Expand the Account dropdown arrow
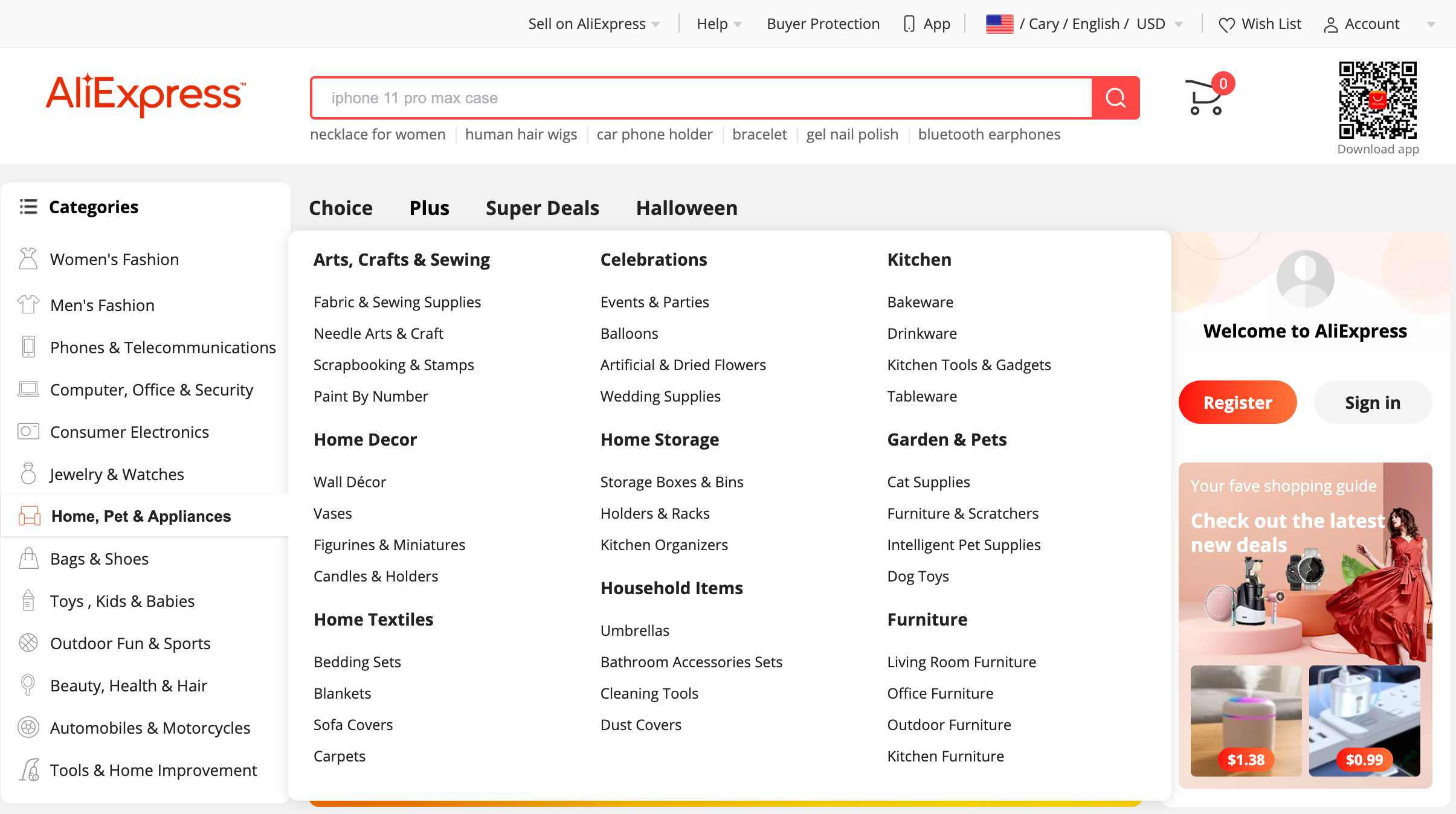 point(1431,25)
